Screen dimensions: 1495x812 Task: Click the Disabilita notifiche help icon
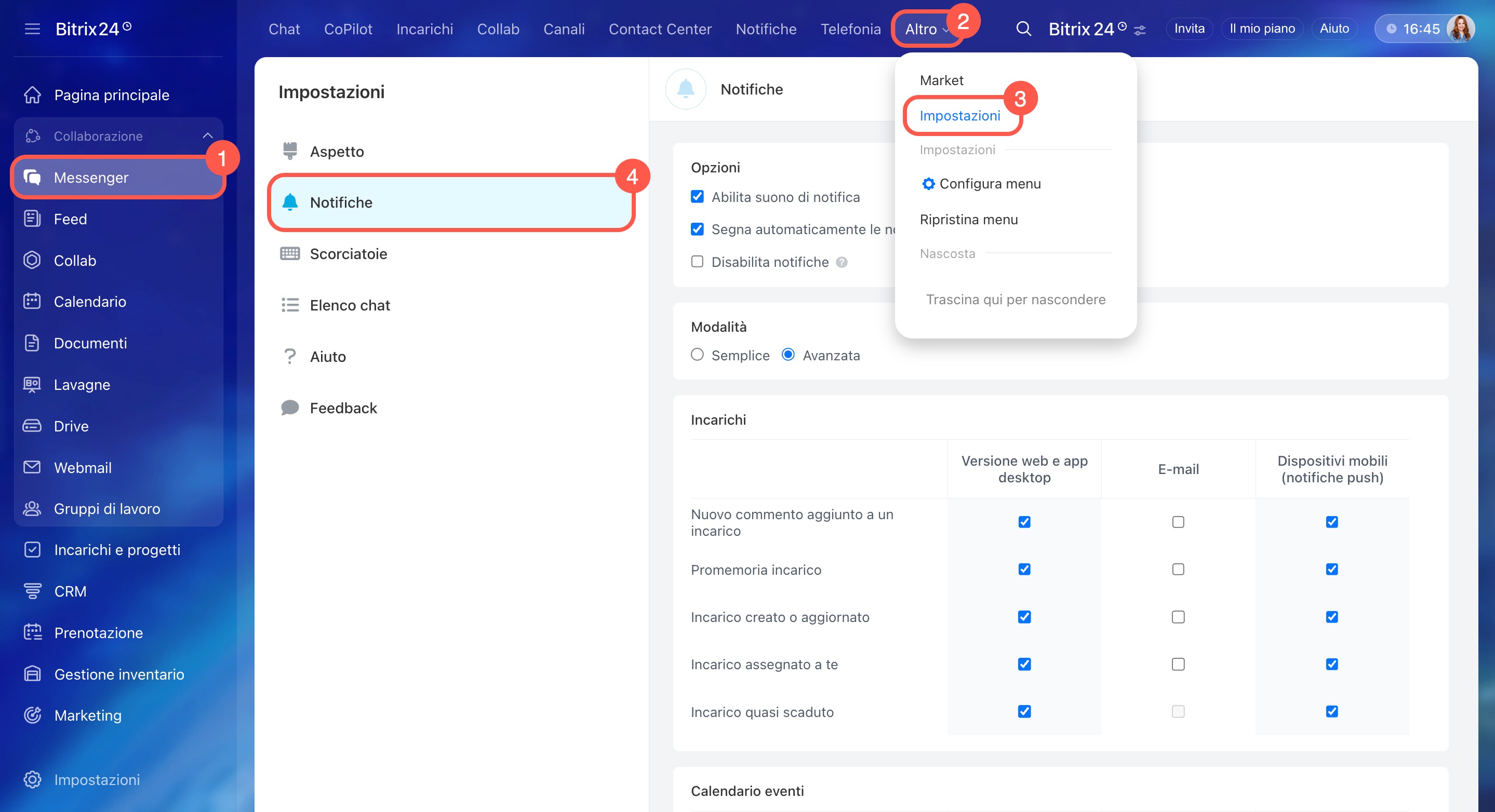click(842, 262)
